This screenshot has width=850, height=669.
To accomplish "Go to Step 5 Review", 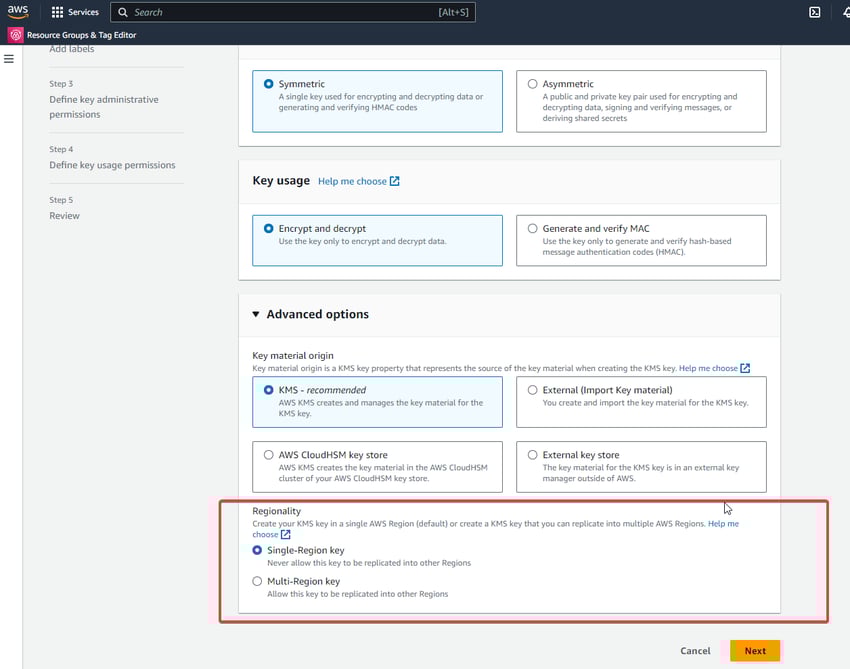I will click(64, 215).
